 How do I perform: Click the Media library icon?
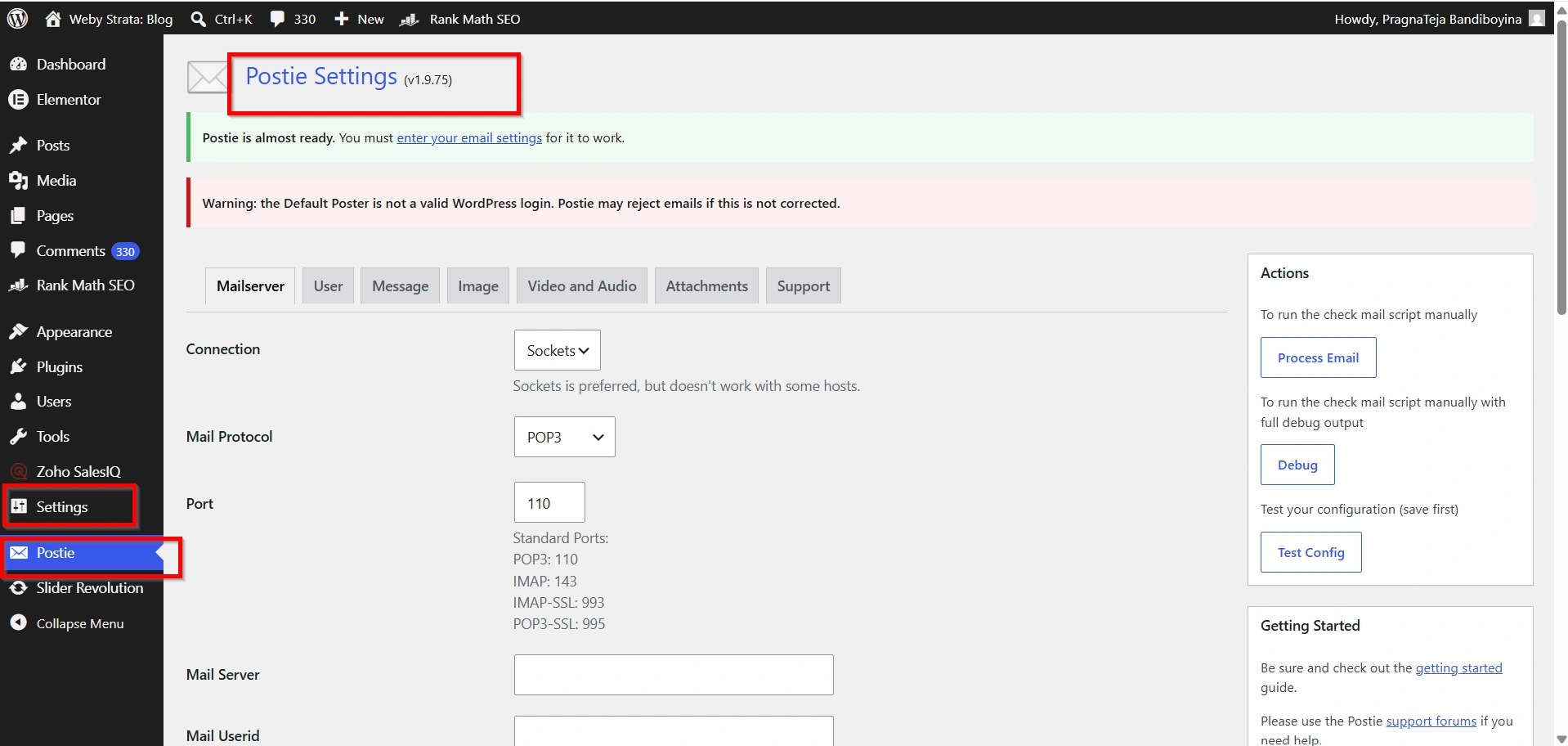click(18, 180)
